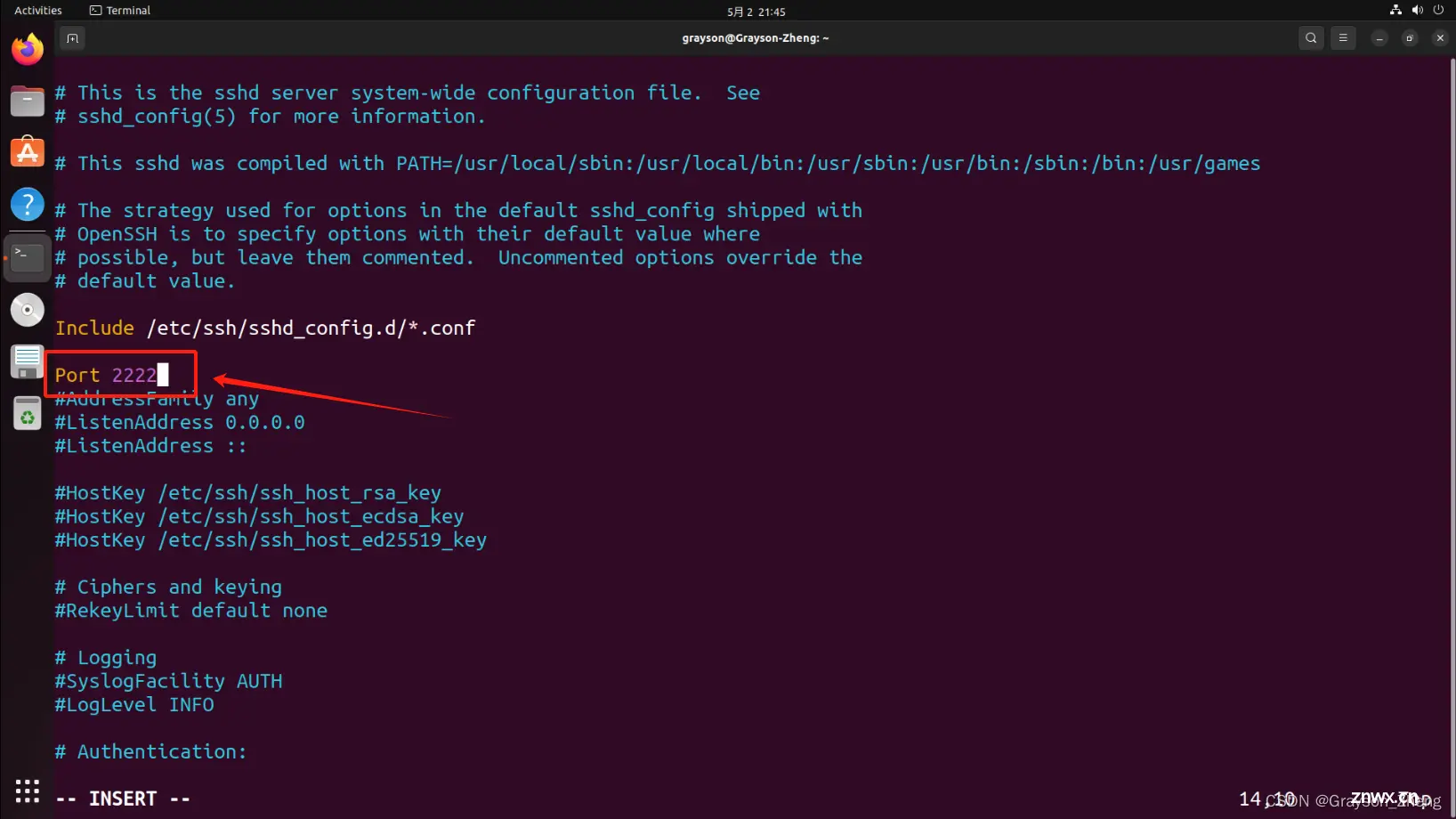The width and height of the screenshot is (1456, 819).
Task: Click the 'sshd_config(5) for more information' line
Action: click(x=271, y=117)
